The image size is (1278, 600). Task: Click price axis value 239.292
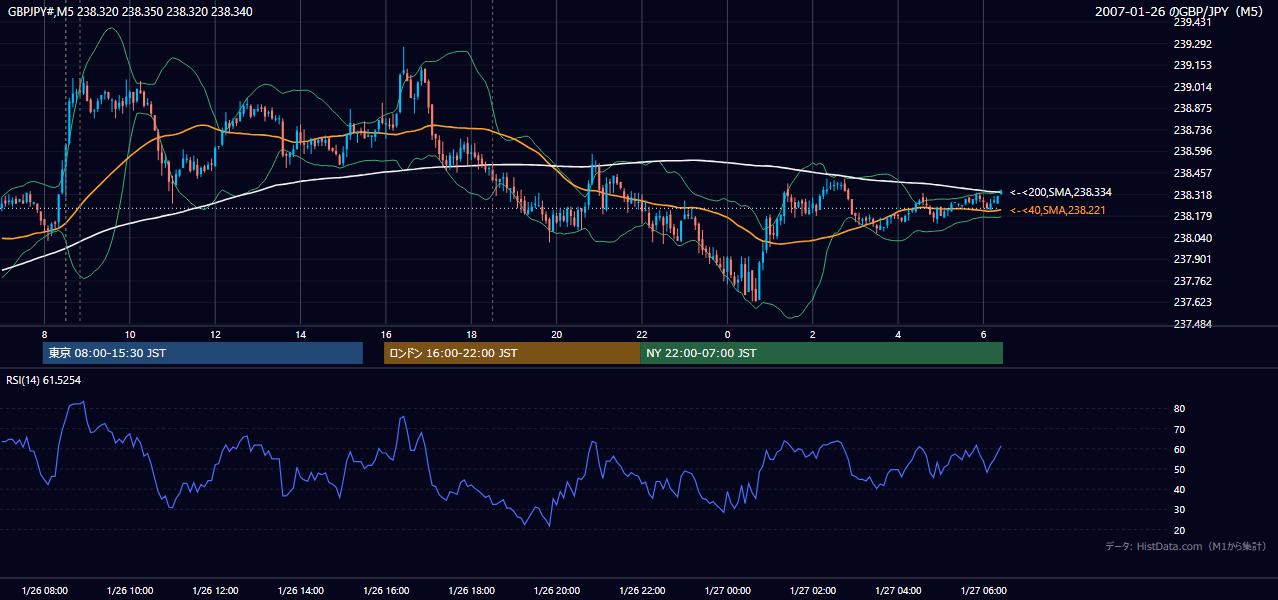(1193, 44)
